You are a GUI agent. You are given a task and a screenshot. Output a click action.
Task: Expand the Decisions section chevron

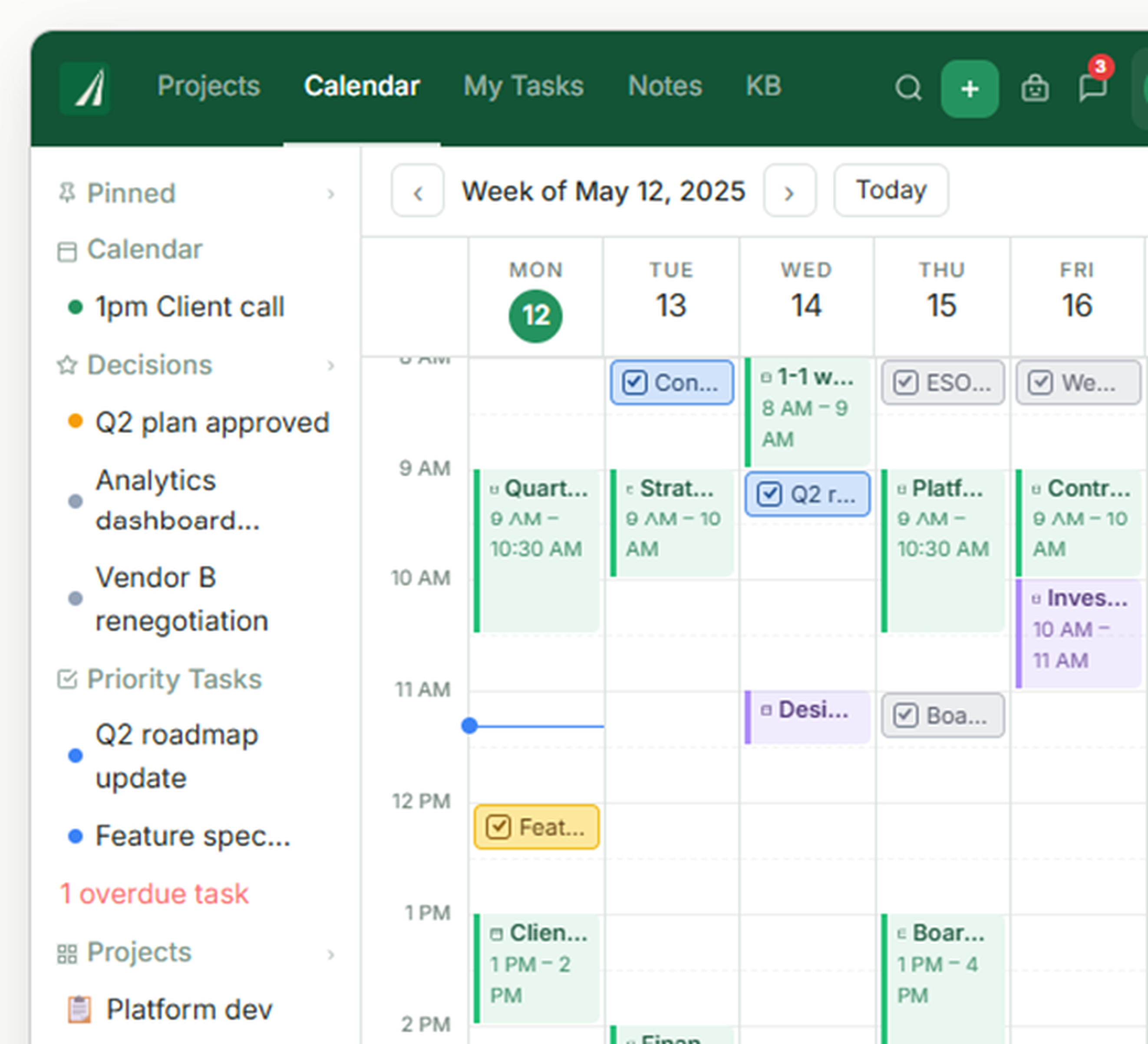[331, 366]
